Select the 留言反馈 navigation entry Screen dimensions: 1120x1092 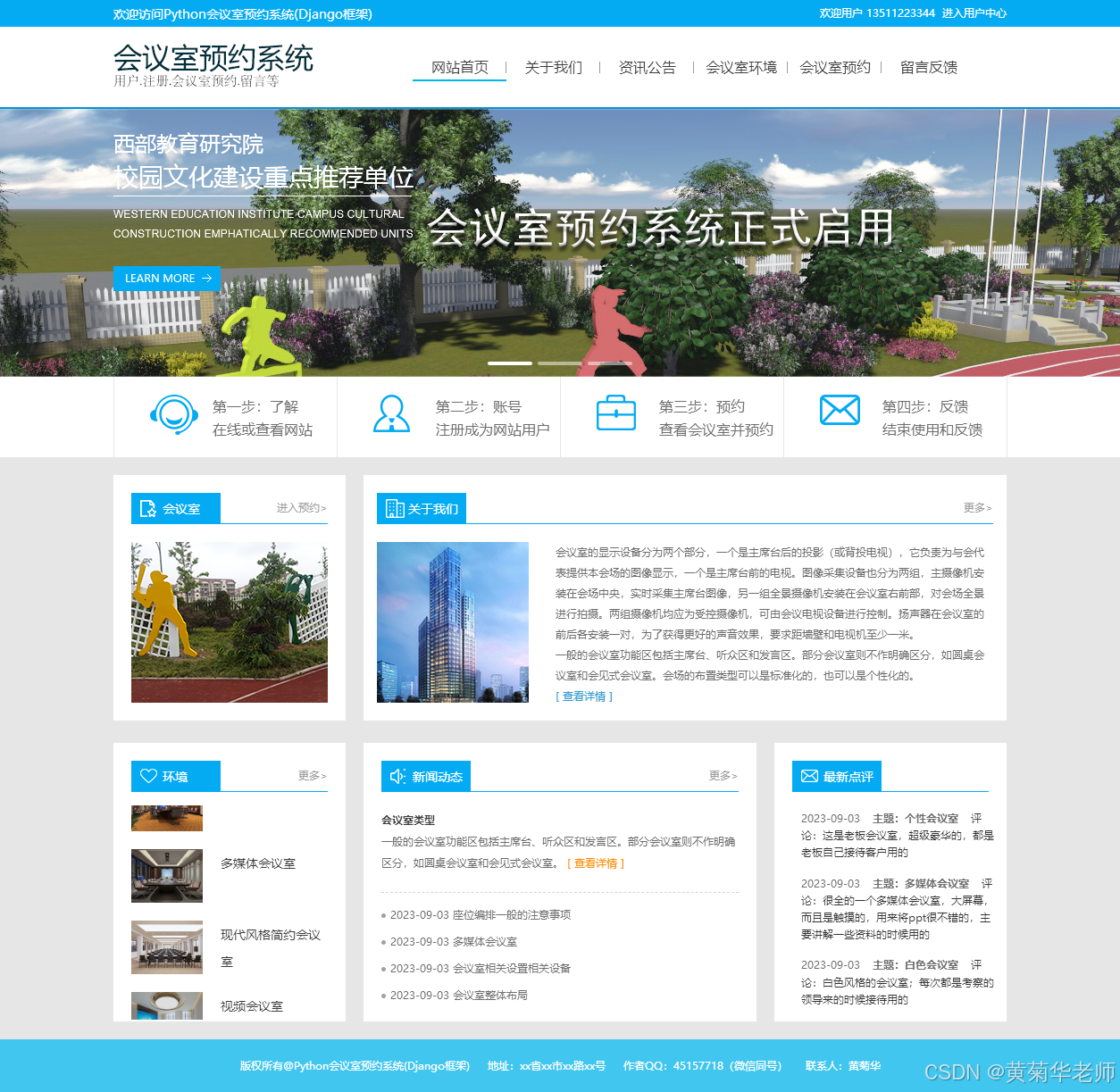(x=927, y=67)
